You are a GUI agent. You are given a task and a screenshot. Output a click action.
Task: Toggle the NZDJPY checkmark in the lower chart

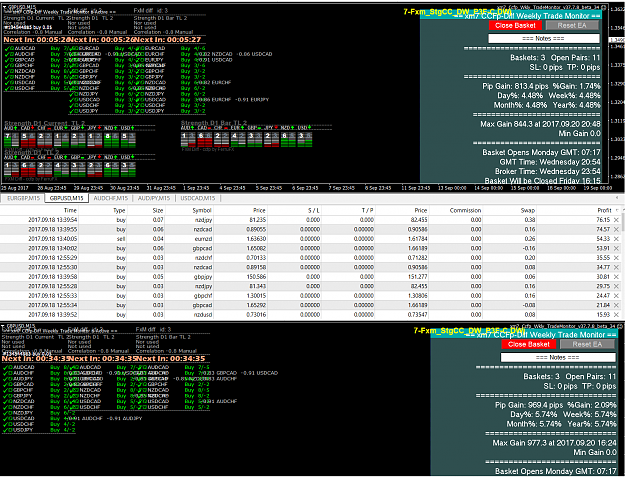point(6,413)
